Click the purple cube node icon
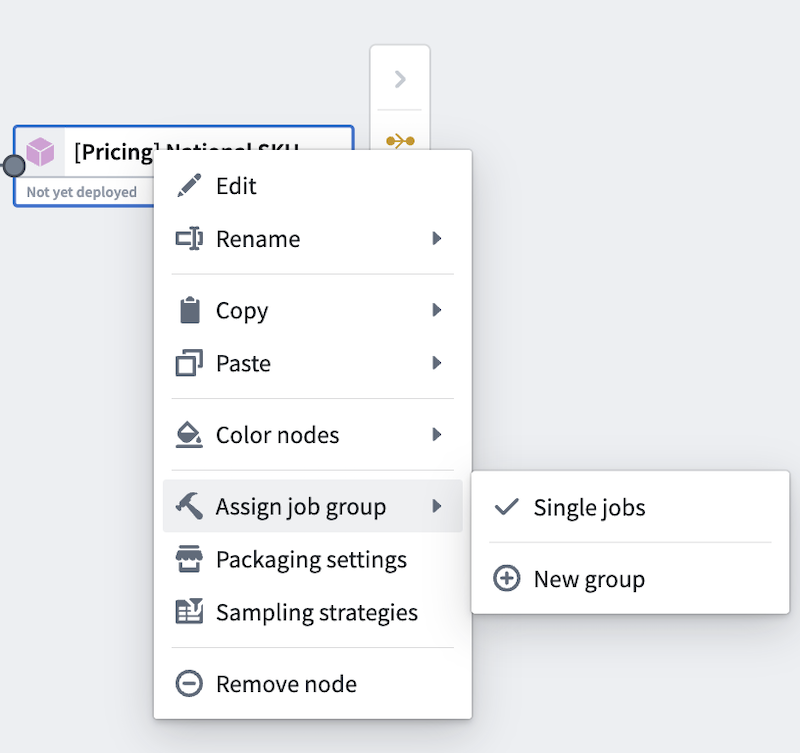This screenshot has height=753, width=800. coord(40,152)
